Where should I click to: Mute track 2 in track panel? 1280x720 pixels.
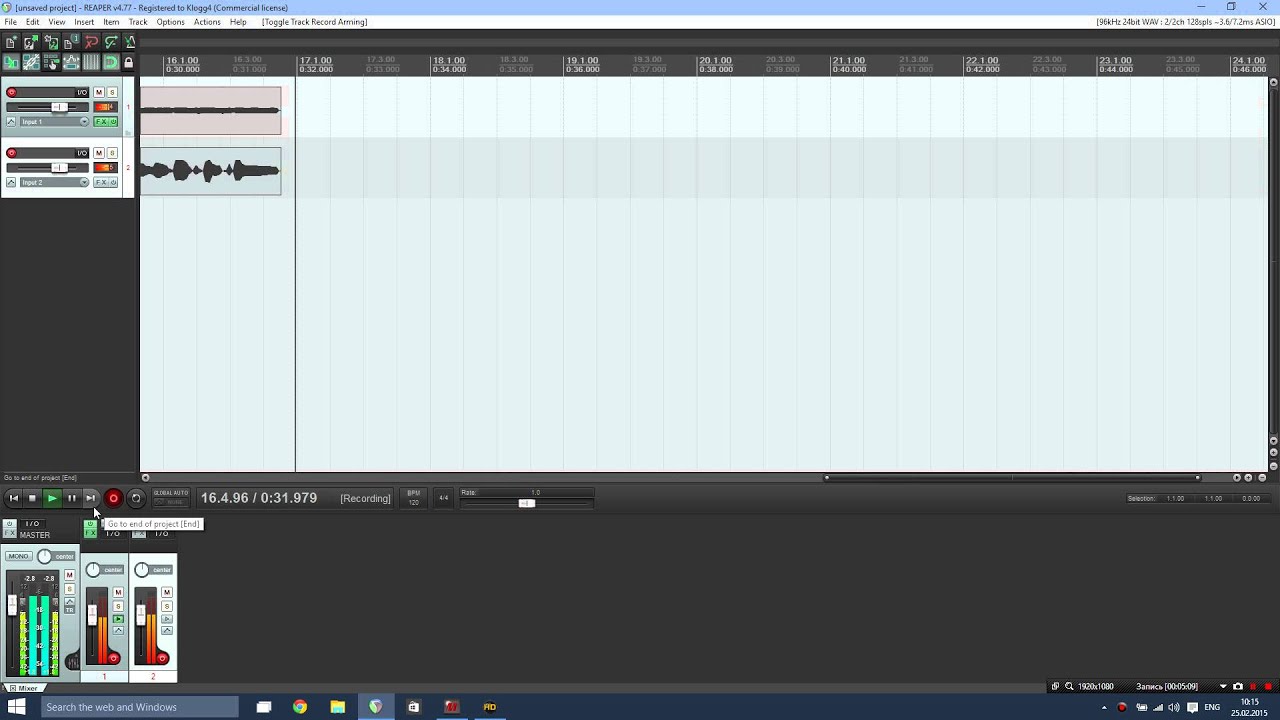point(99,153)
